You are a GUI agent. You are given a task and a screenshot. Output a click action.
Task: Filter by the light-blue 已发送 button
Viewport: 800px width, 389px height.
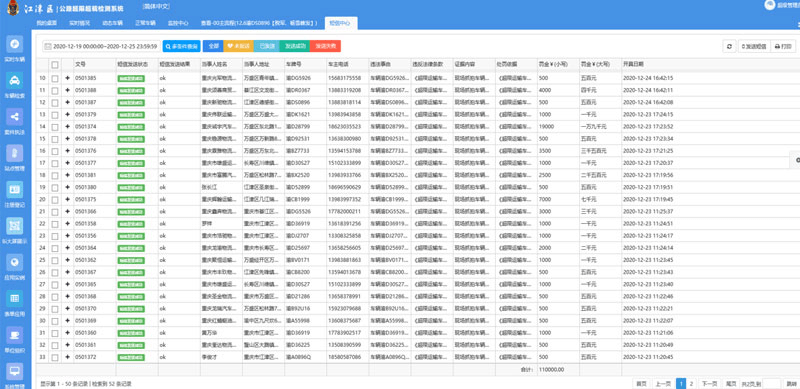(266, 46)
